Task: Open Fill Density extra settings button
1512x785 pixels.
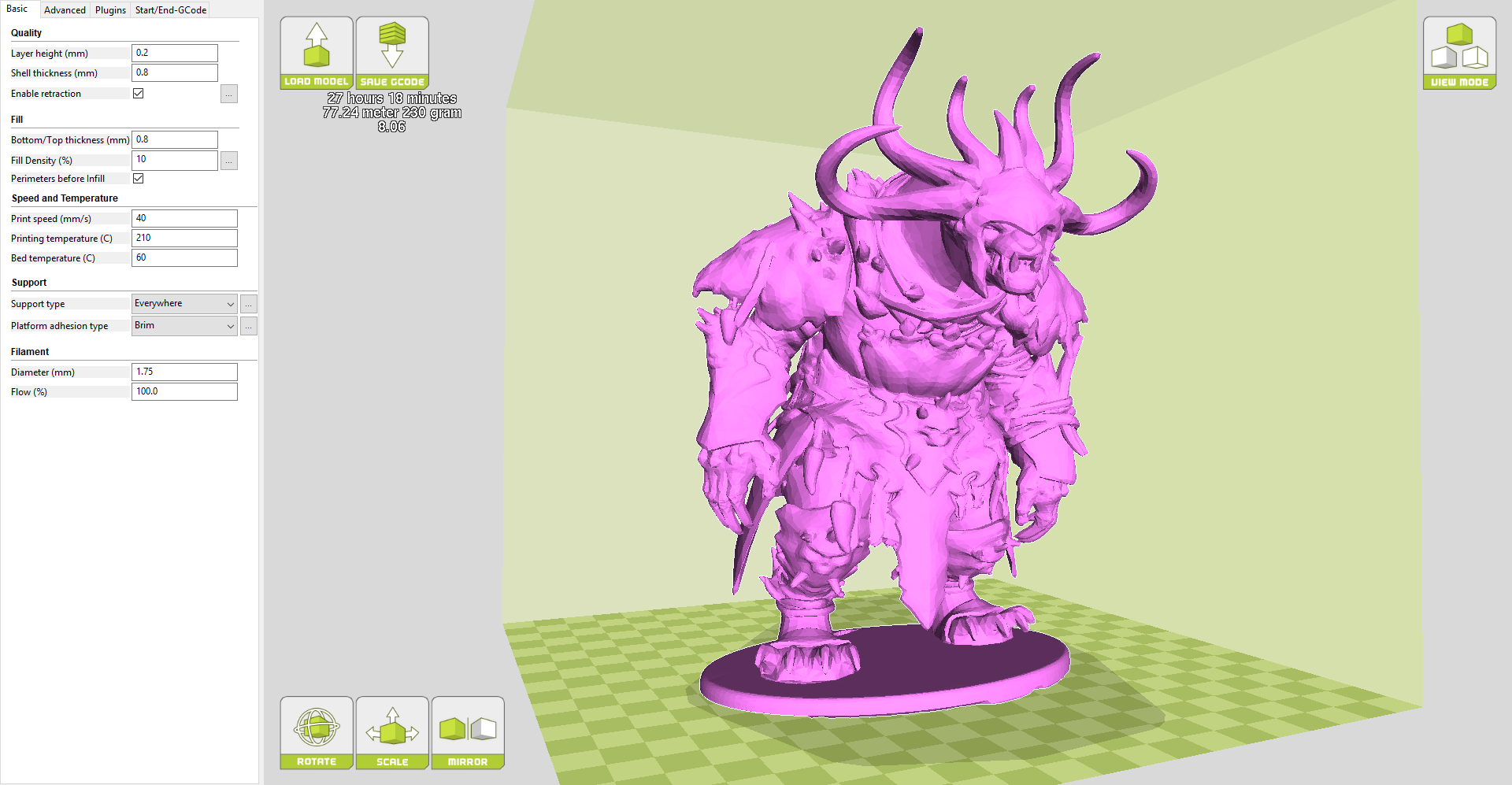Action: 229,161
